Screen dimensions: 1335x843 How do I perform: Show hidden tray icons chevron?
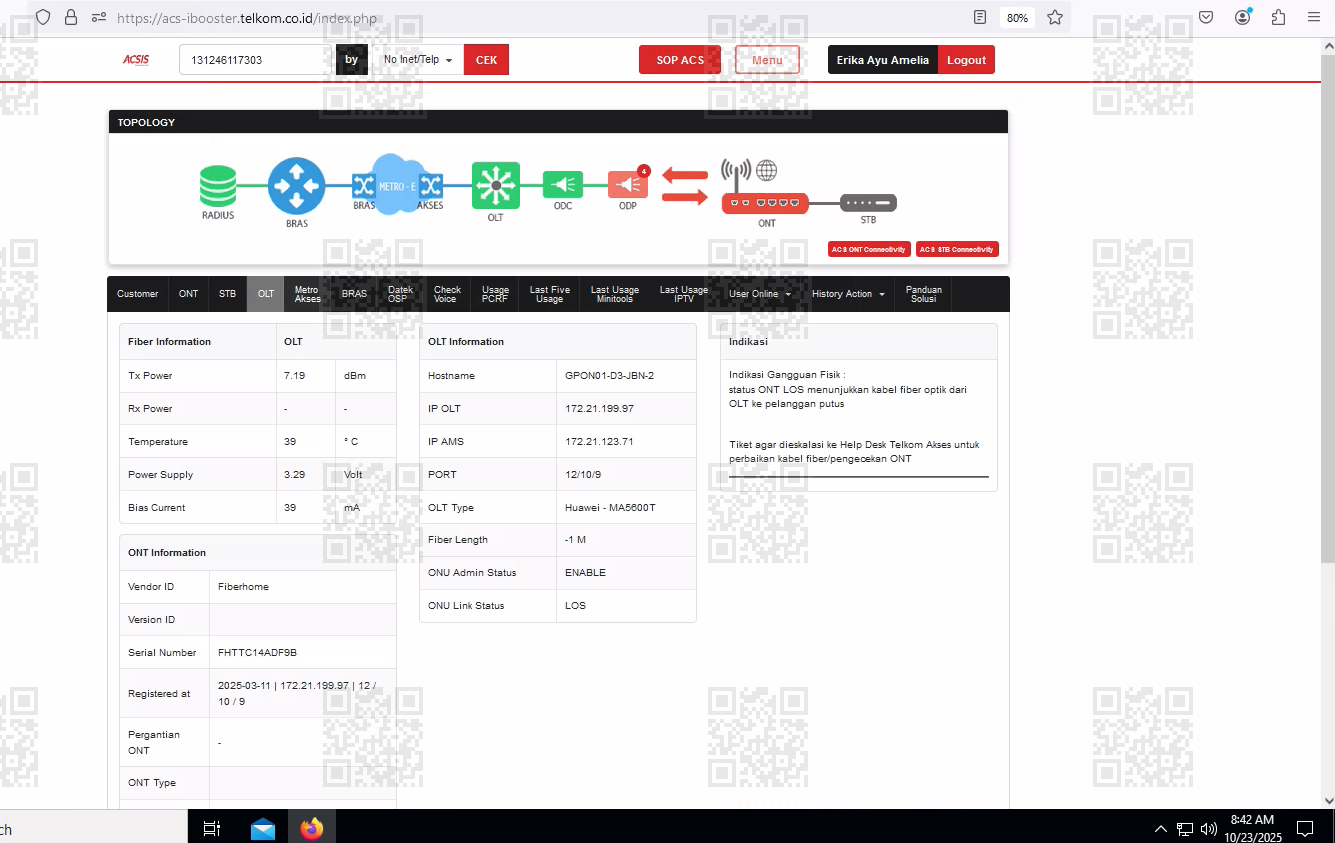pos(1160,828)
